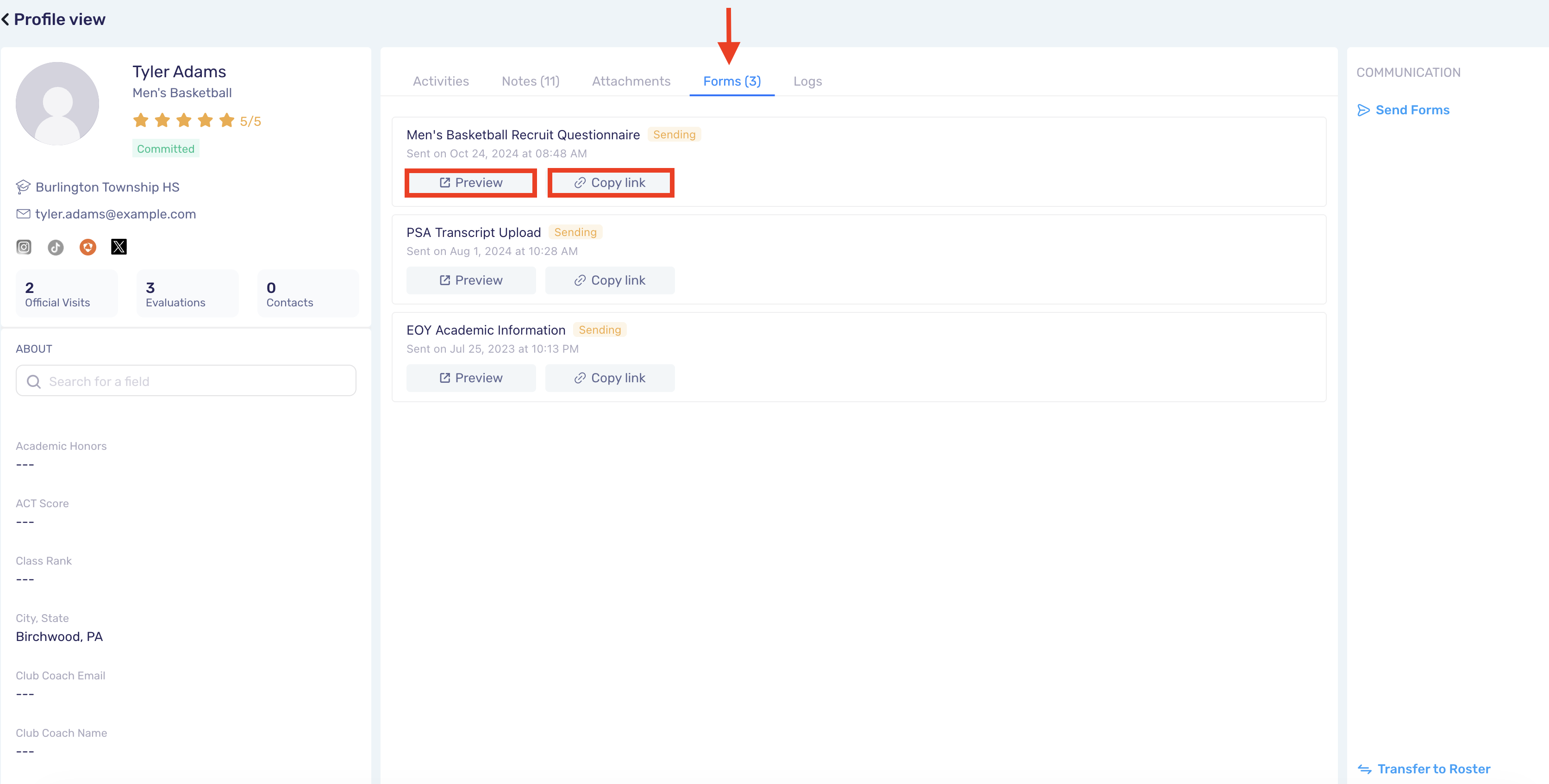
Task: Open the X (Twitter) social icon
Action: pos(119,247)
